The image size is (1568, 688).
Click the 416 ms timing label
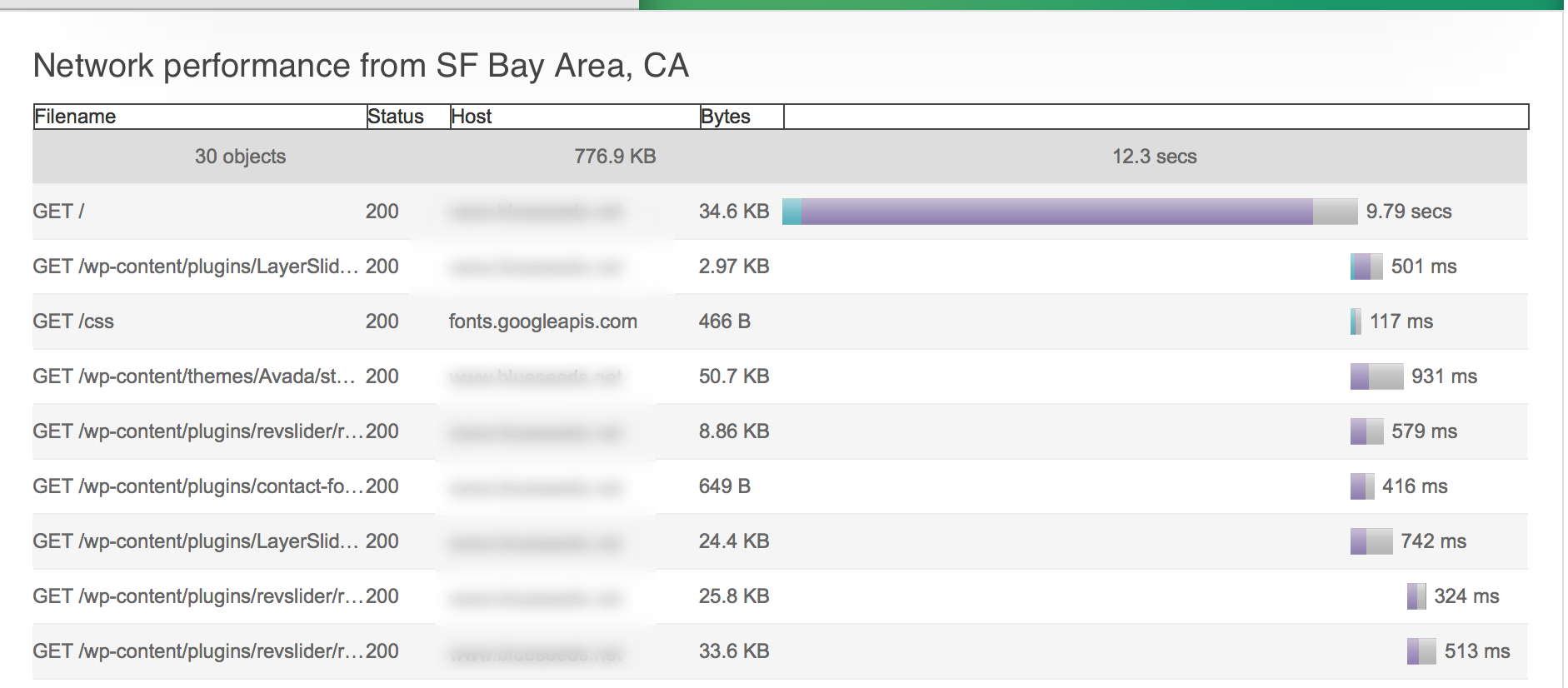(1415, 486)
